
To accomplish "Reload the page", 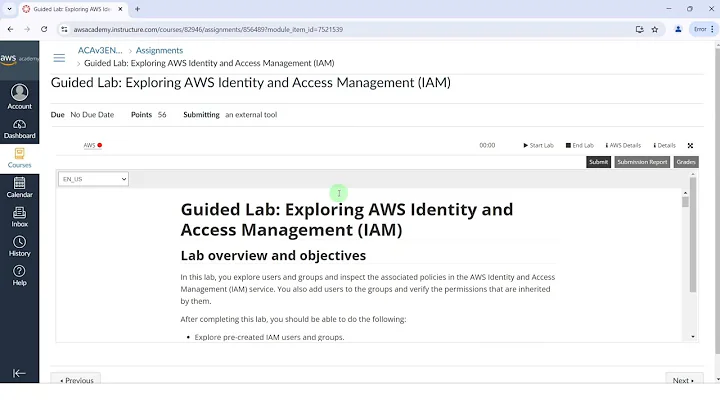I will pyautogui.click(x=44, y=29).
